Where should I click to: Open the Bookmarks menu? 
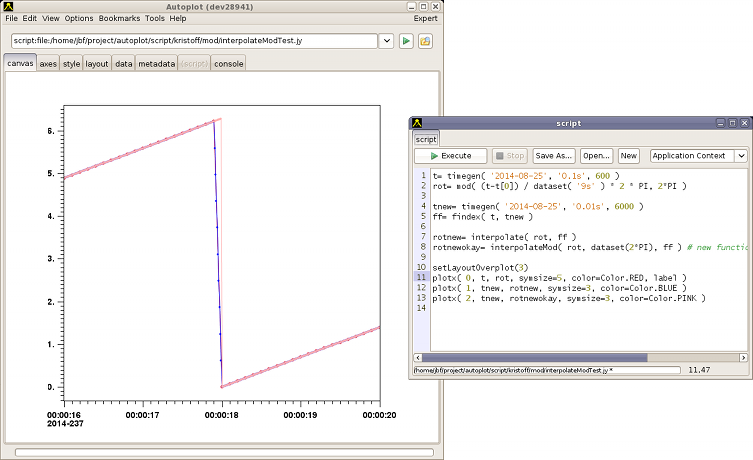[119, 18]
